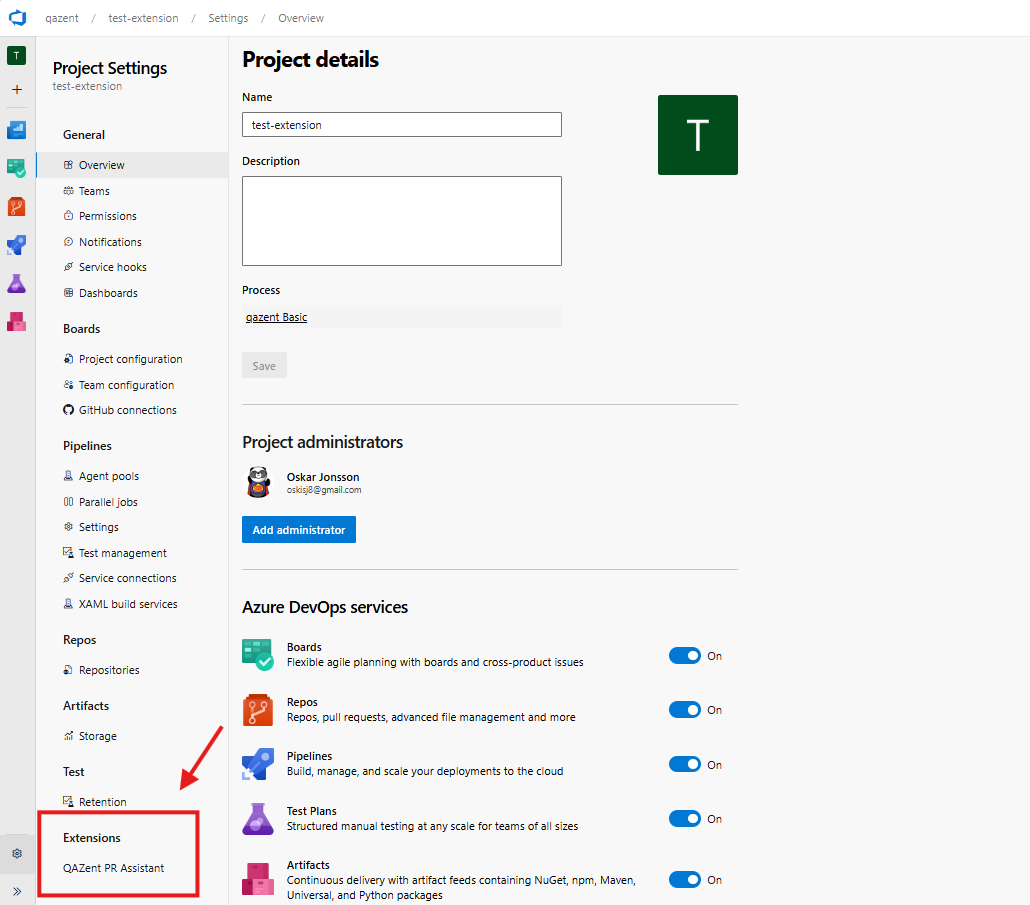Open Service hooks settings
The image size is (1030, 905).
point(132,267)
